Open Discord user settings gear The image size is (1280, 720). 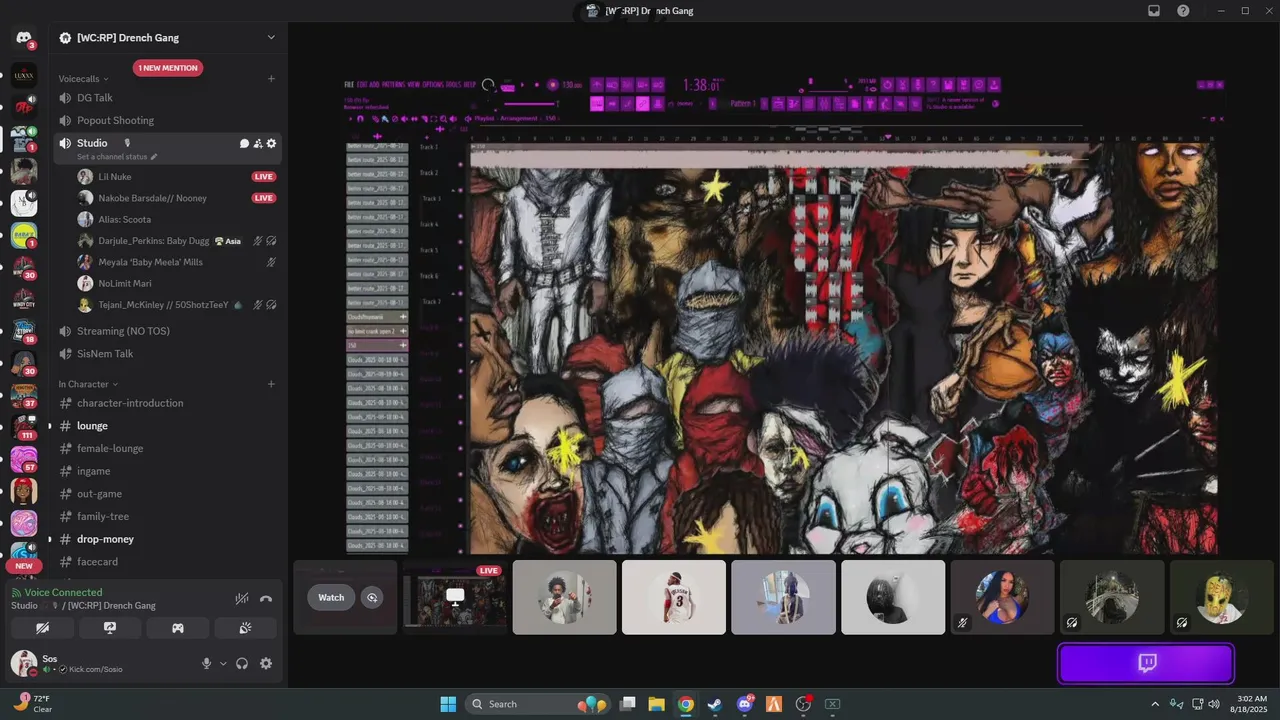(266, 663)
